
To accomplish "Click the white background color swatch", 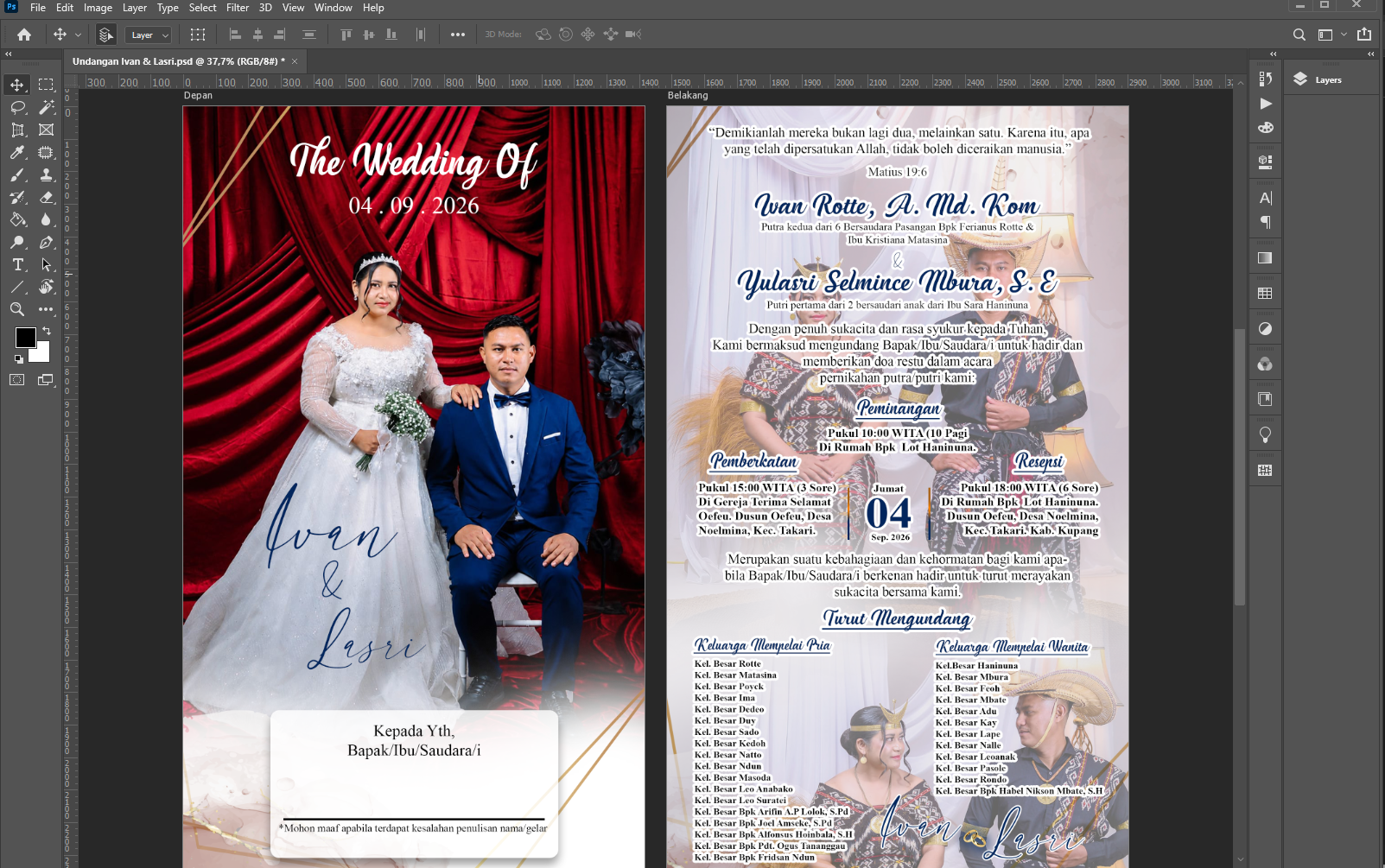I will pos(42,354).
